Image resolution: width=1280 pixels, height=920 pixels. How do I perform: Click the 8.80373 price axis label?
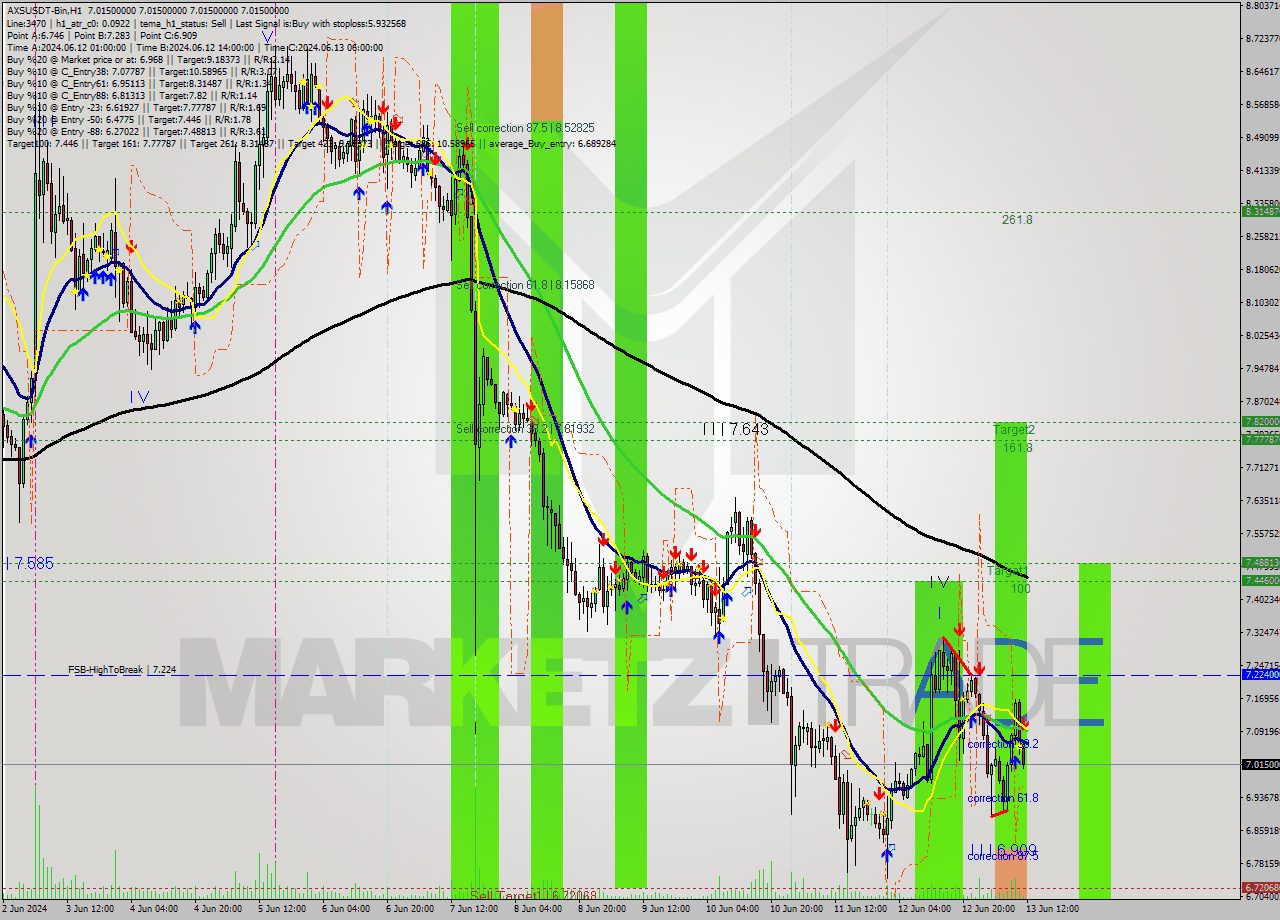pyautogui.click(x=1261, y=6)
